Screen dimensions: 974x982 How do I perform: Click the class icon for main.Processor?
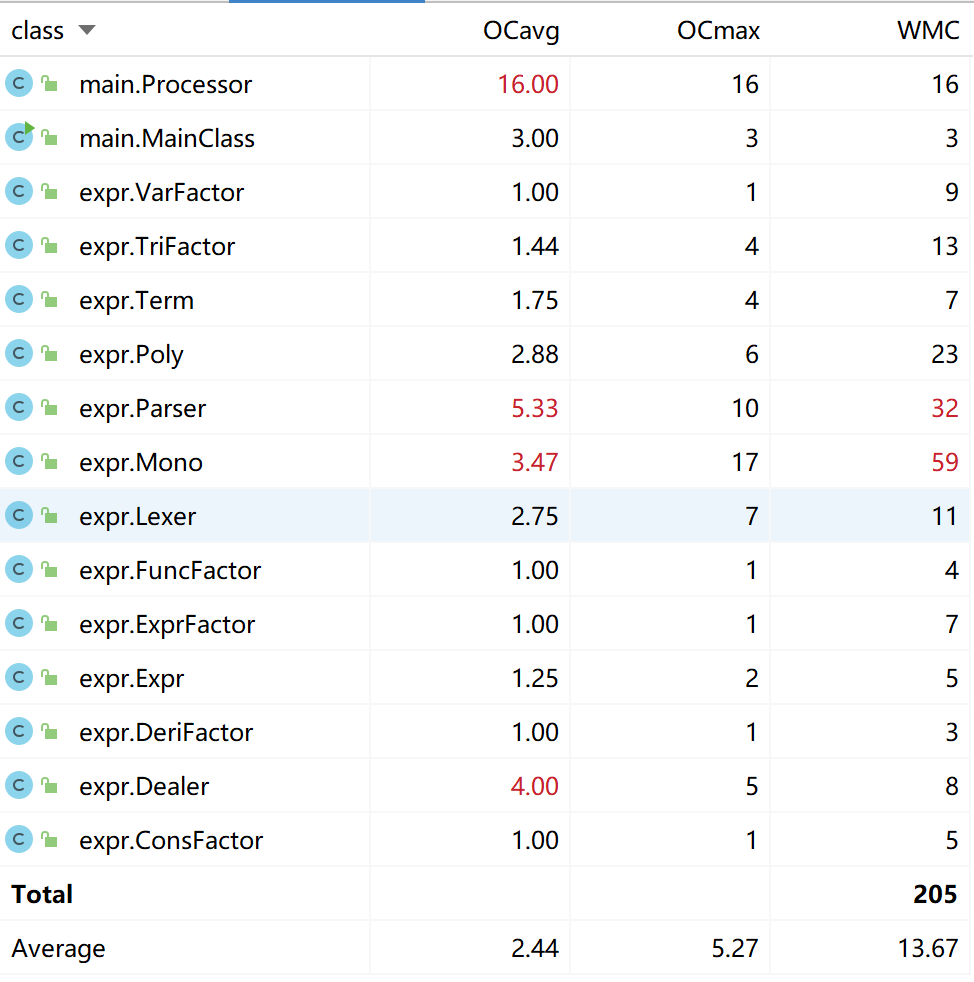[19, 83]
